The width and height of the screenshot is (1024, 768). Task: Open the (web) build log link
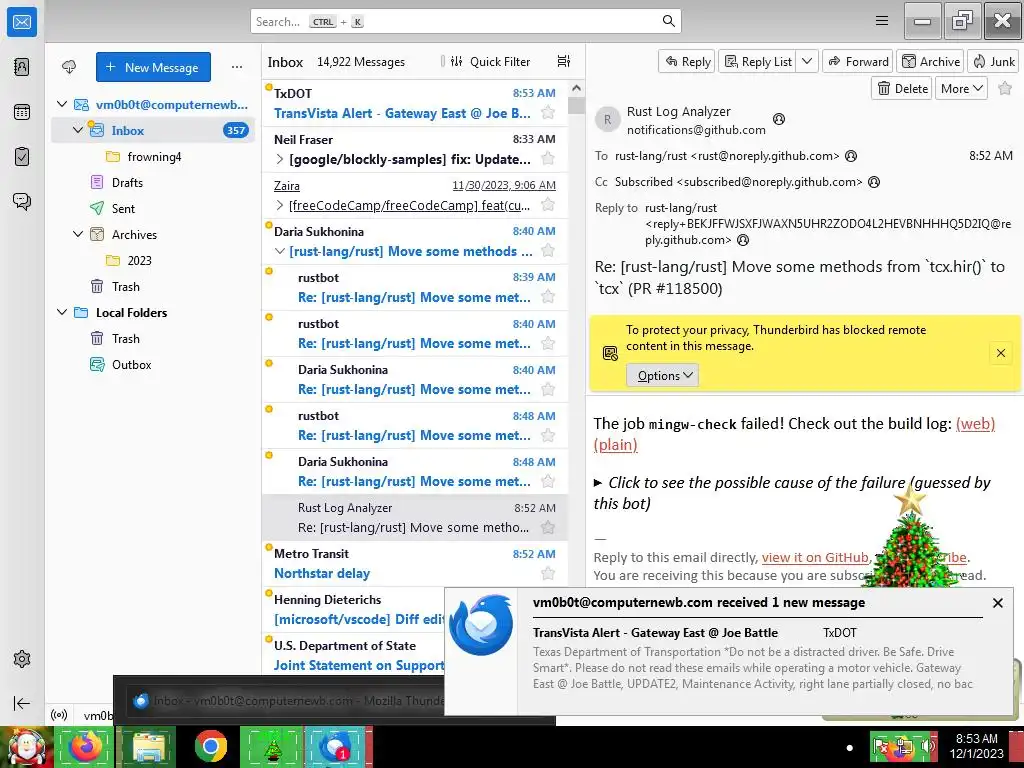975,423
